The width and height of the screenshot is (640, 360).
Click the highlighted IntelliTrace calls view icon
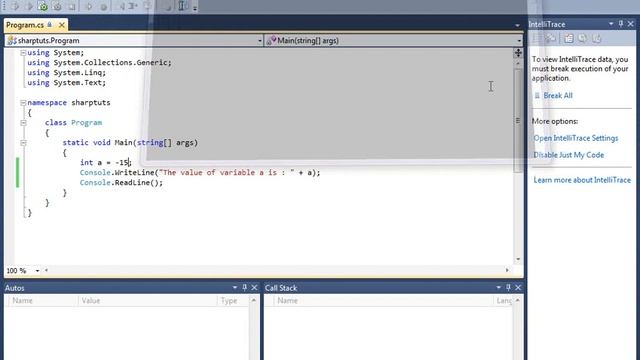click(569, 39)
